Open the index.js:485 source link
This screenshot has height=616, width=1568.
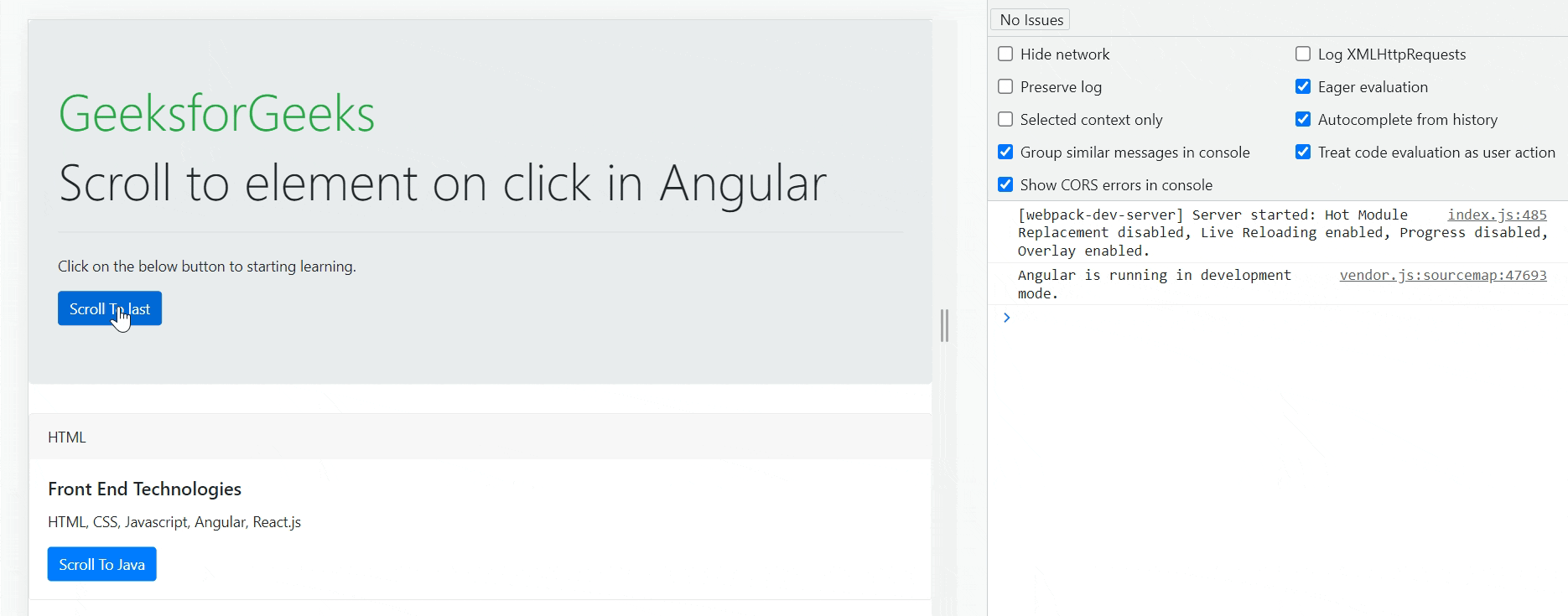coord(1497,215)
